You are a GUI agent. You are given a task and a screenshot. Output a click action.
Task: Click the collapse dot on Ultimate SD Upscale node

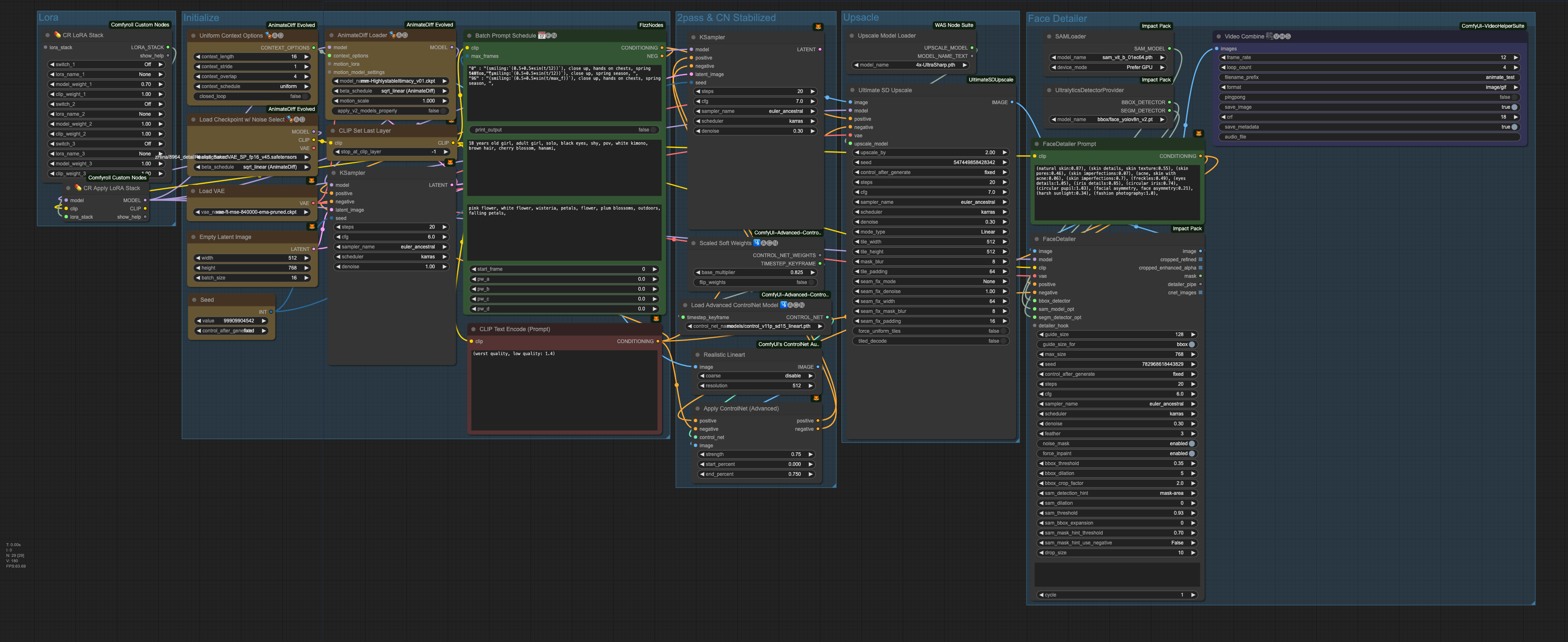[852, 90]
